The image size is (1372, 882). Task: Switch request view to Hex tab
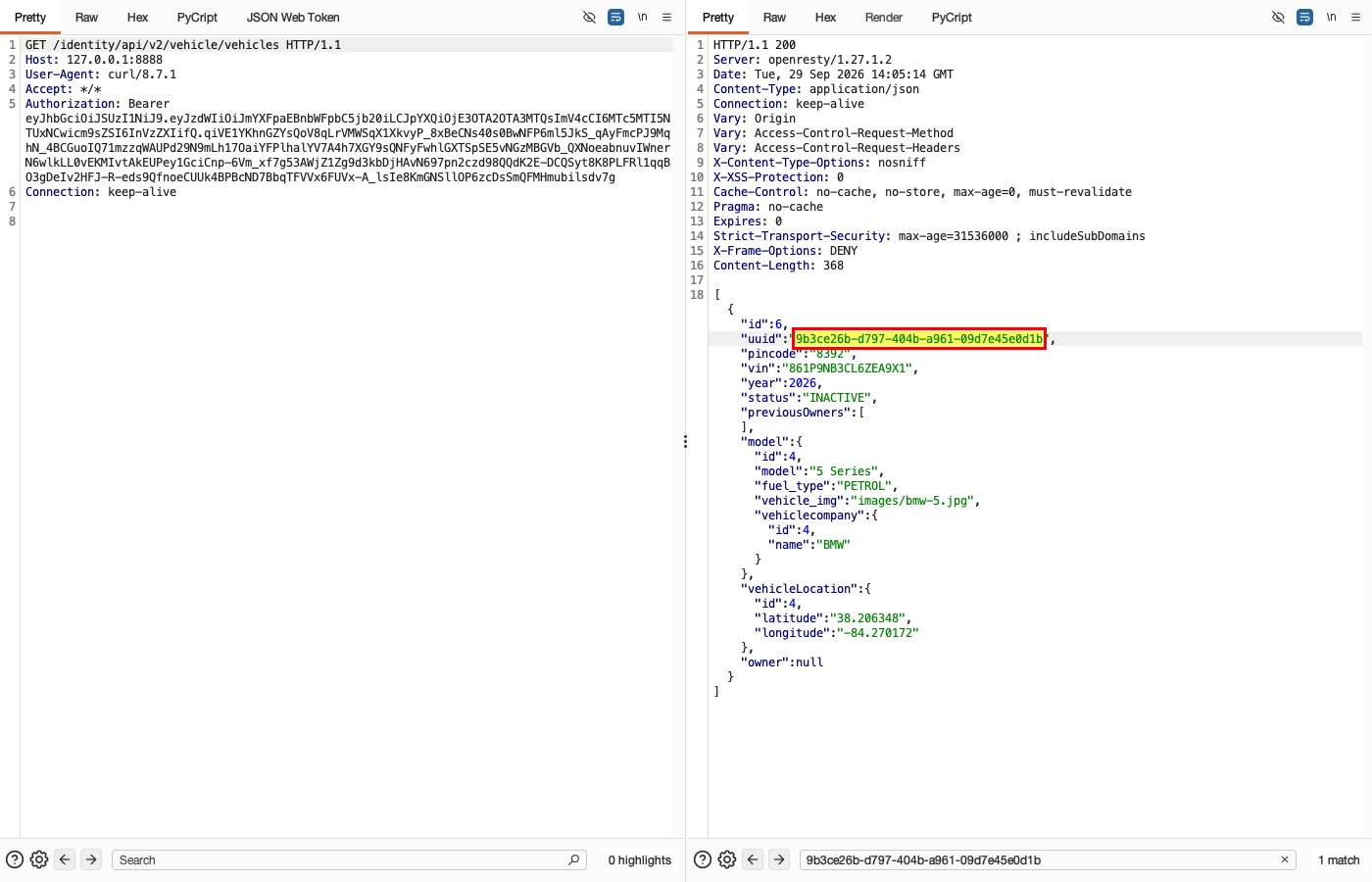point(138,18)
